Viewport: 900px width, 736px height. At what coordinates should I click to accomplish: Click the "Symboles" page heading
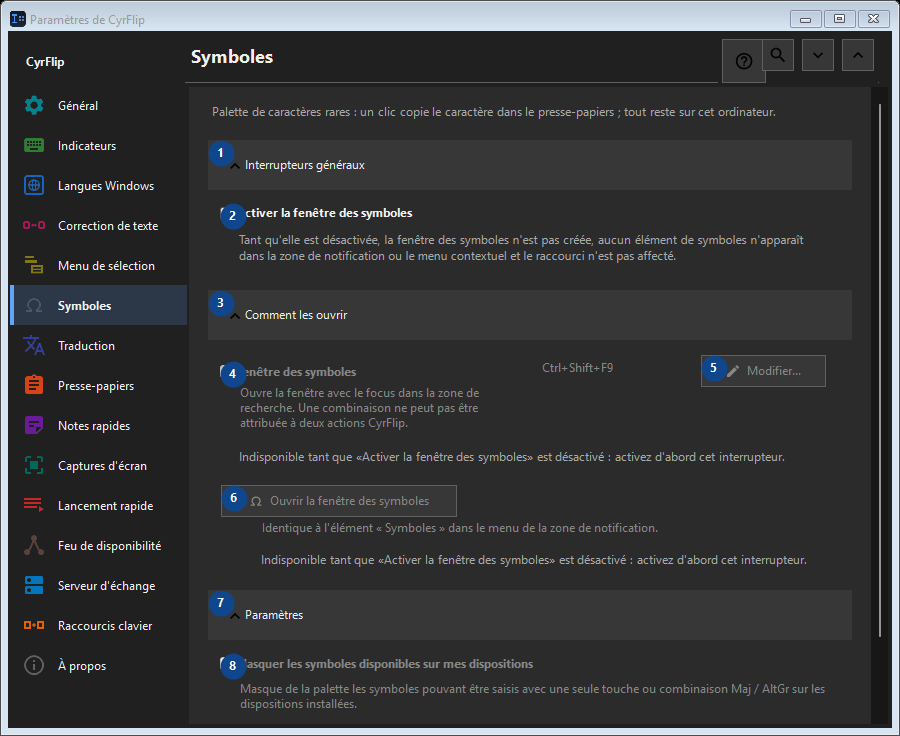click(x=232, y=57)
